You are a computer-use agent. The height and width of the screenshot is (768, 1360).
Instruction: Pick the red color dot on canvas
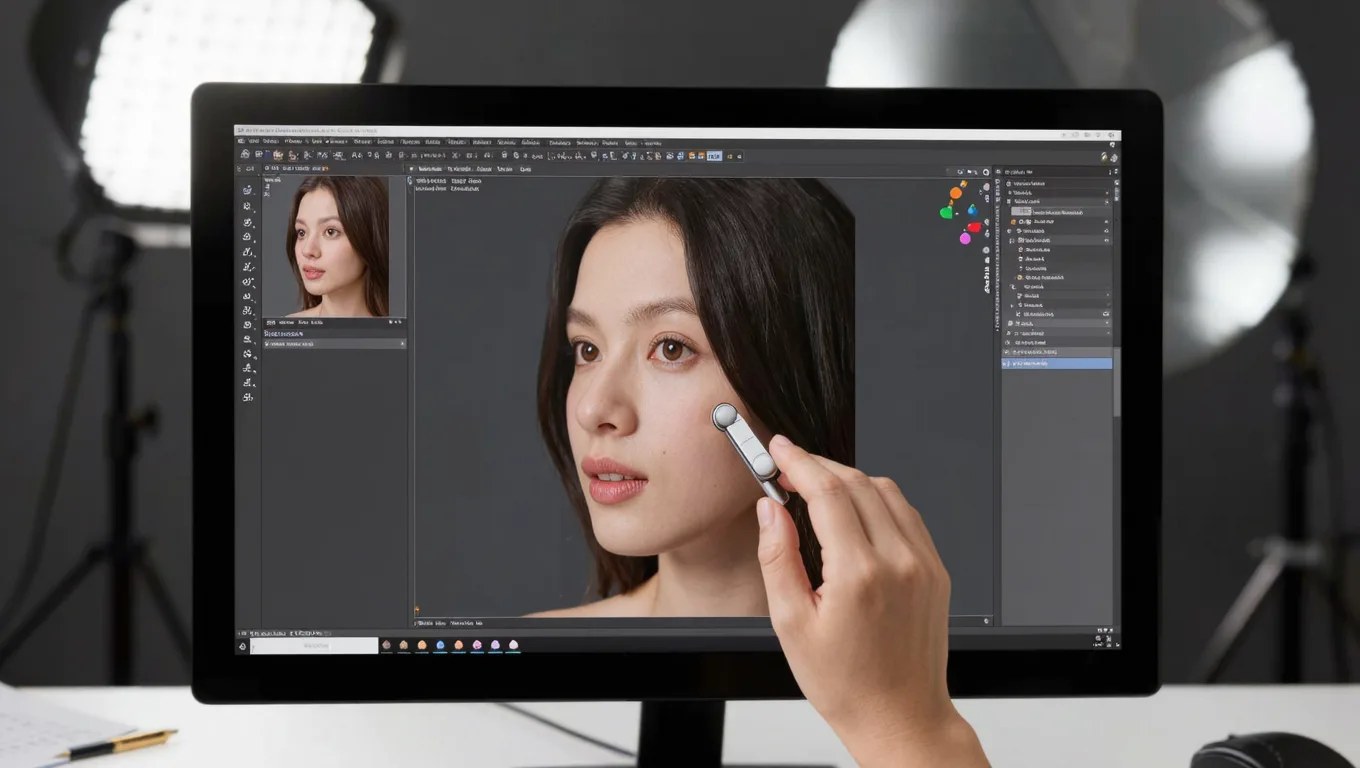(x=974, y=228)
